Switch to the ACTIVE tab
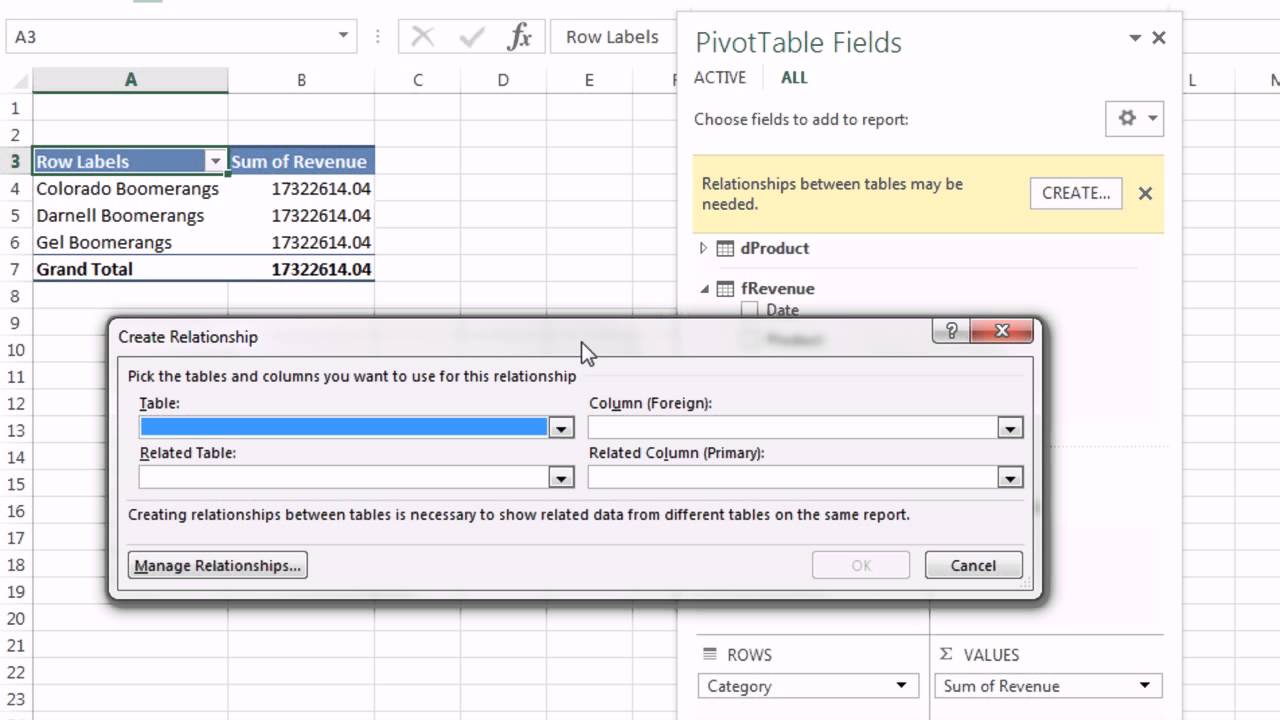The image size is (1280, 720). point(720,78)
